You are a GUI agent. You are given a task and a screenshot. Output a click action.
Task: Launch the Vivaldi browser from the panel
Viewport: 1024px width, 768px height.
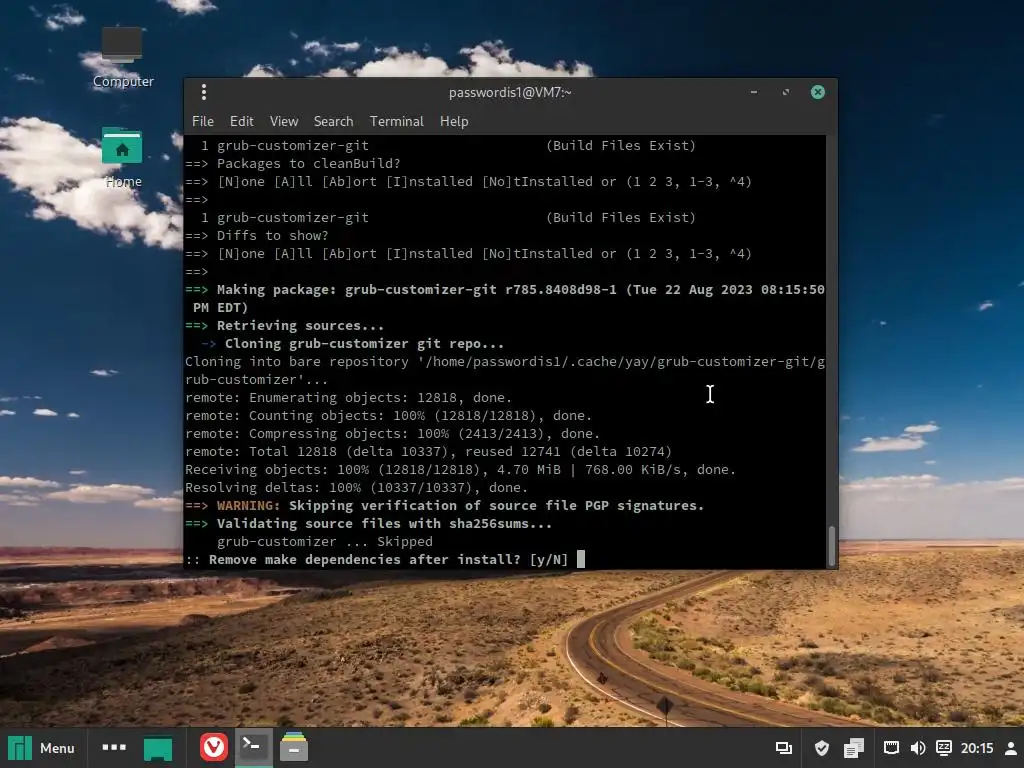pyautogui.click(x=214, y=747)
